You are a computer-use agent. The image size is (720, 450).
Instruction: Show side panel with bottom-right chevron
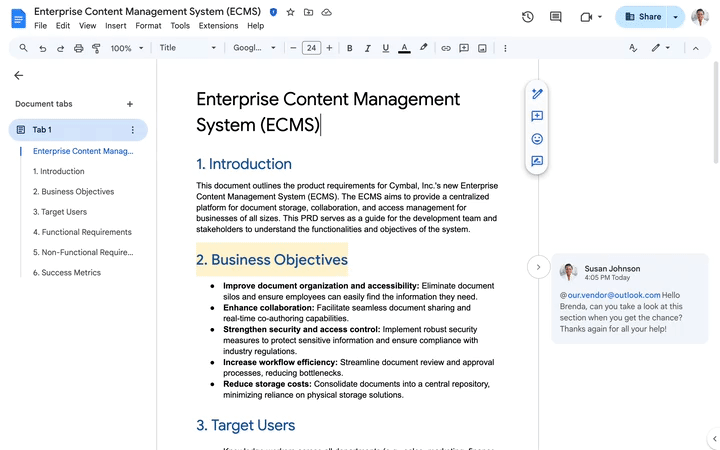click(x=714, y=439)
